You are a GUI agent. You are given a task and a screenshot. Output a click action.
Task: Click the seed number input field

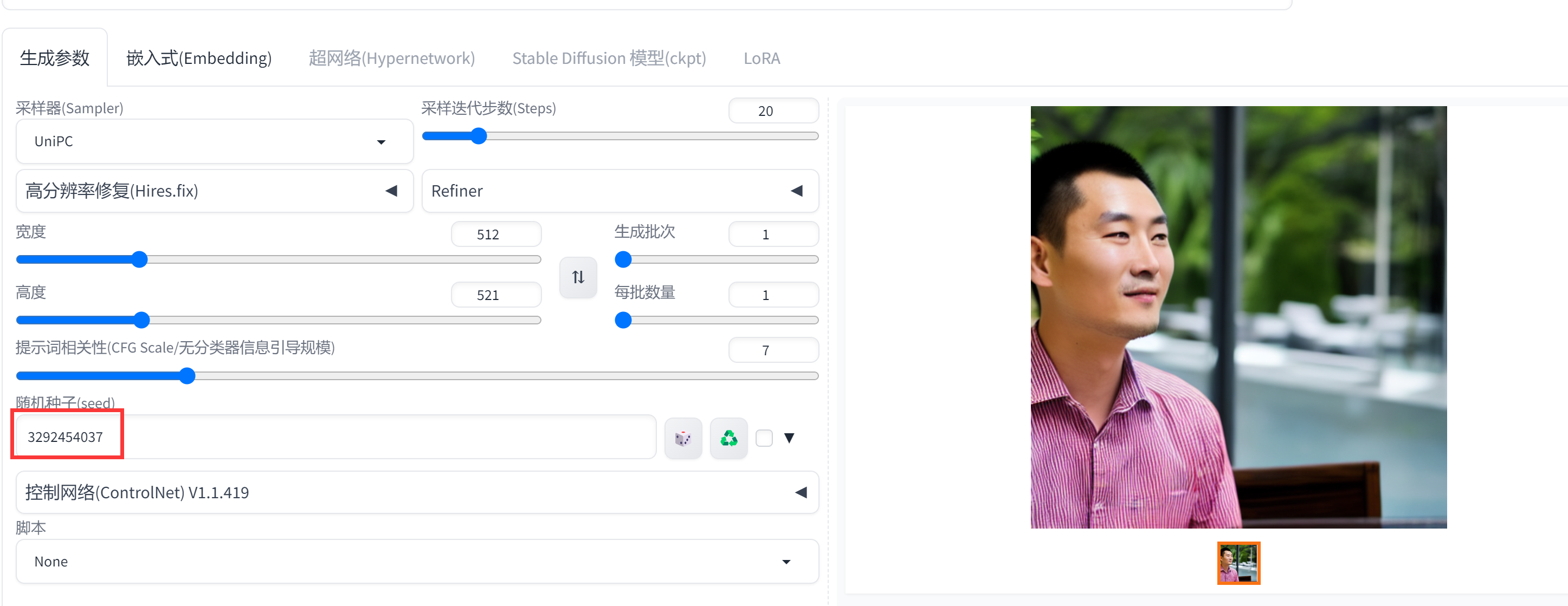click(335, 437)
